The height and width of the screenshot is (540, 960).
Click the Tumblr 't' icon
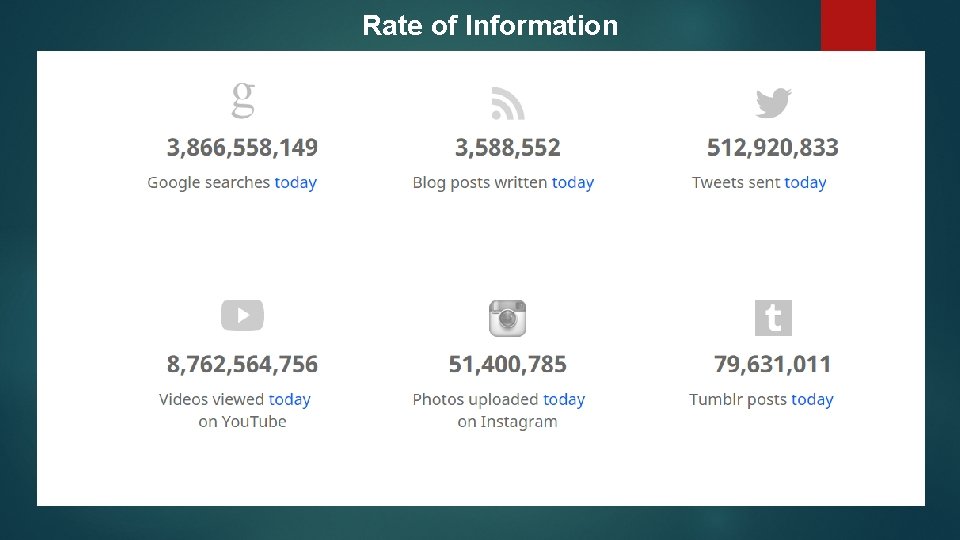pos(773,318)
